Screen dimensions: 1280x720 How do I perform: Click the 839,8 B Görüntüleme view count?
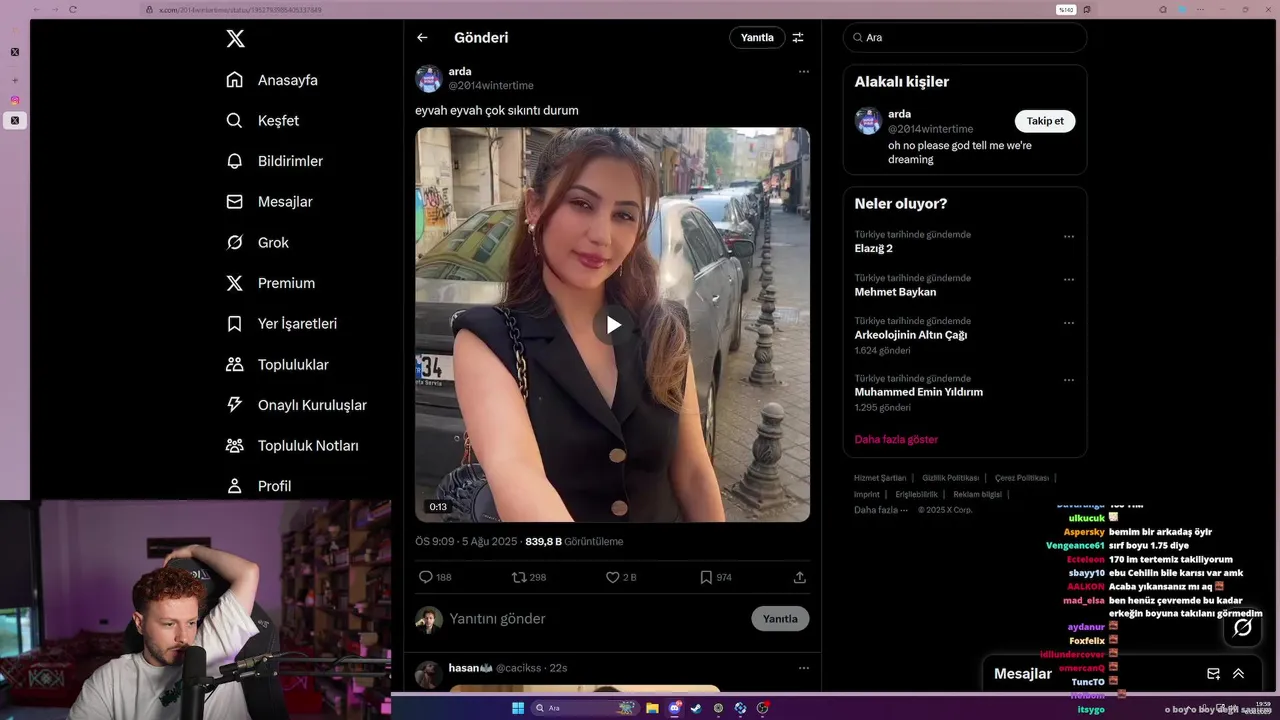click(574, 541)
